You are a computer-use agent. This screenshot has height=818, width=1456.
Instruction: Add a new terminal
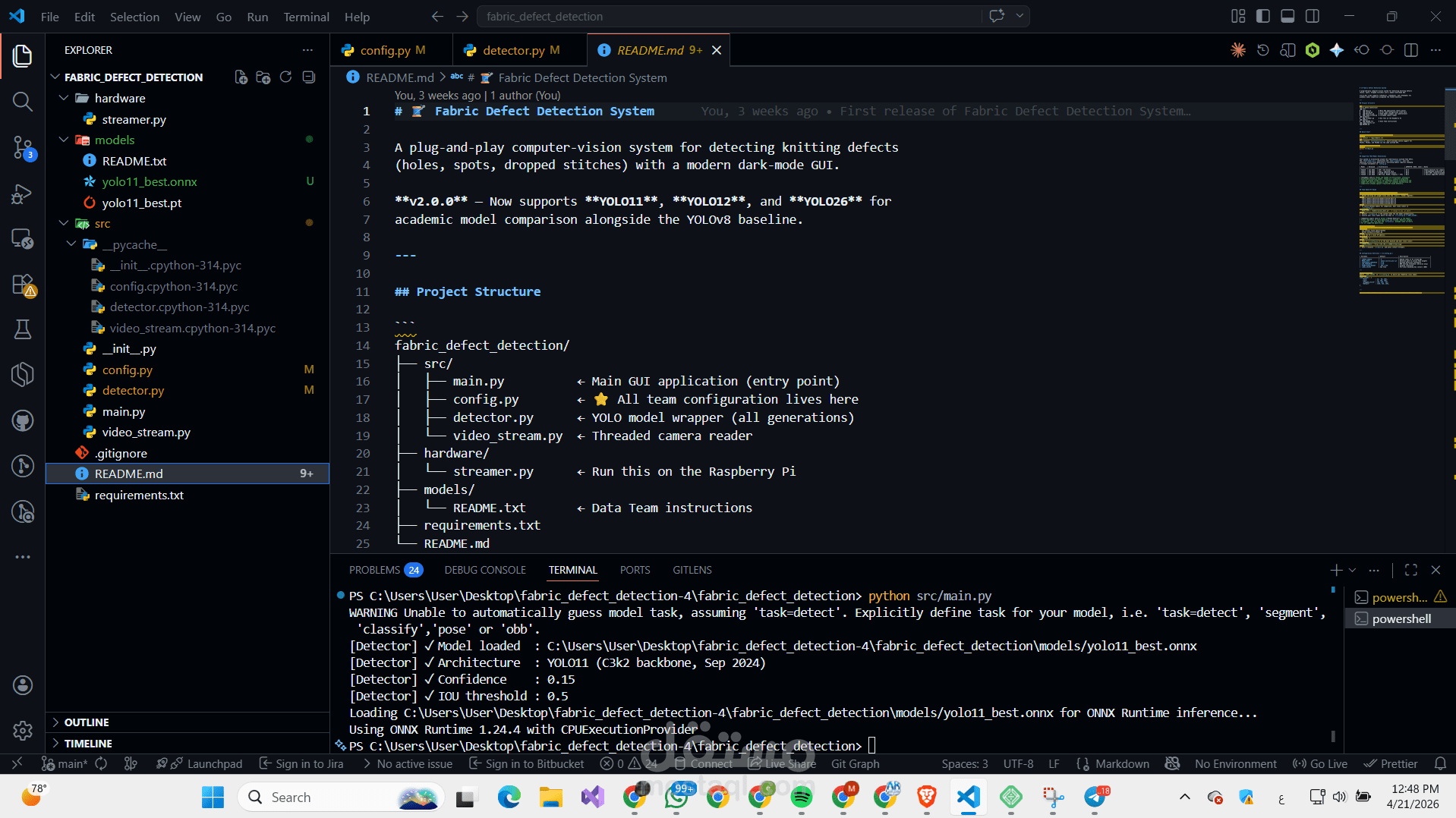pos(1336,570)
